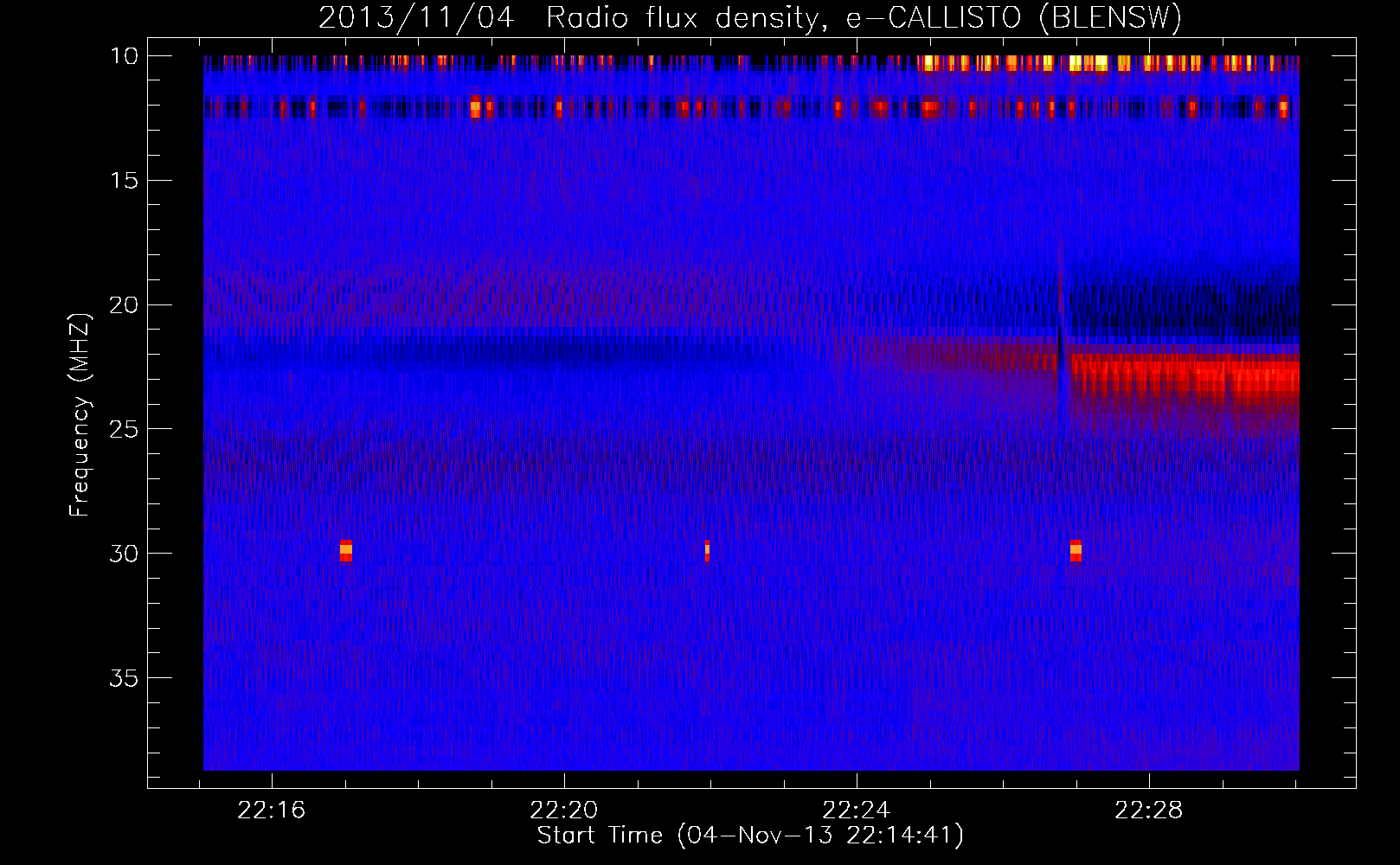Click the frequency tick label 20
The image size is (1400, 865).
[124, 304]
